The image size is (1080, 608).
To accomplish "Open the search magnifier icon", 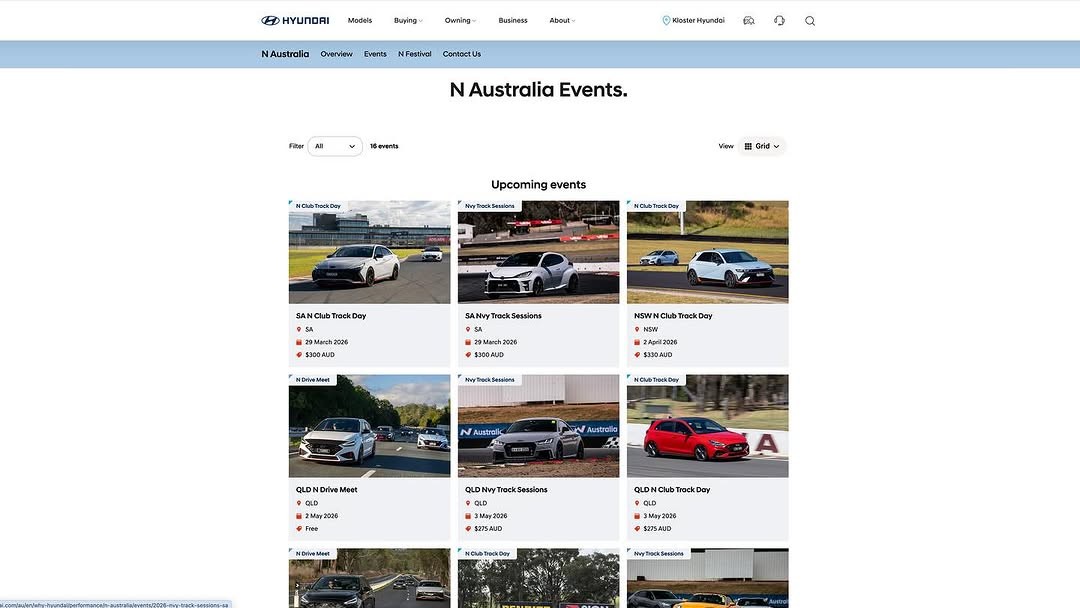I will click(810, 21).
